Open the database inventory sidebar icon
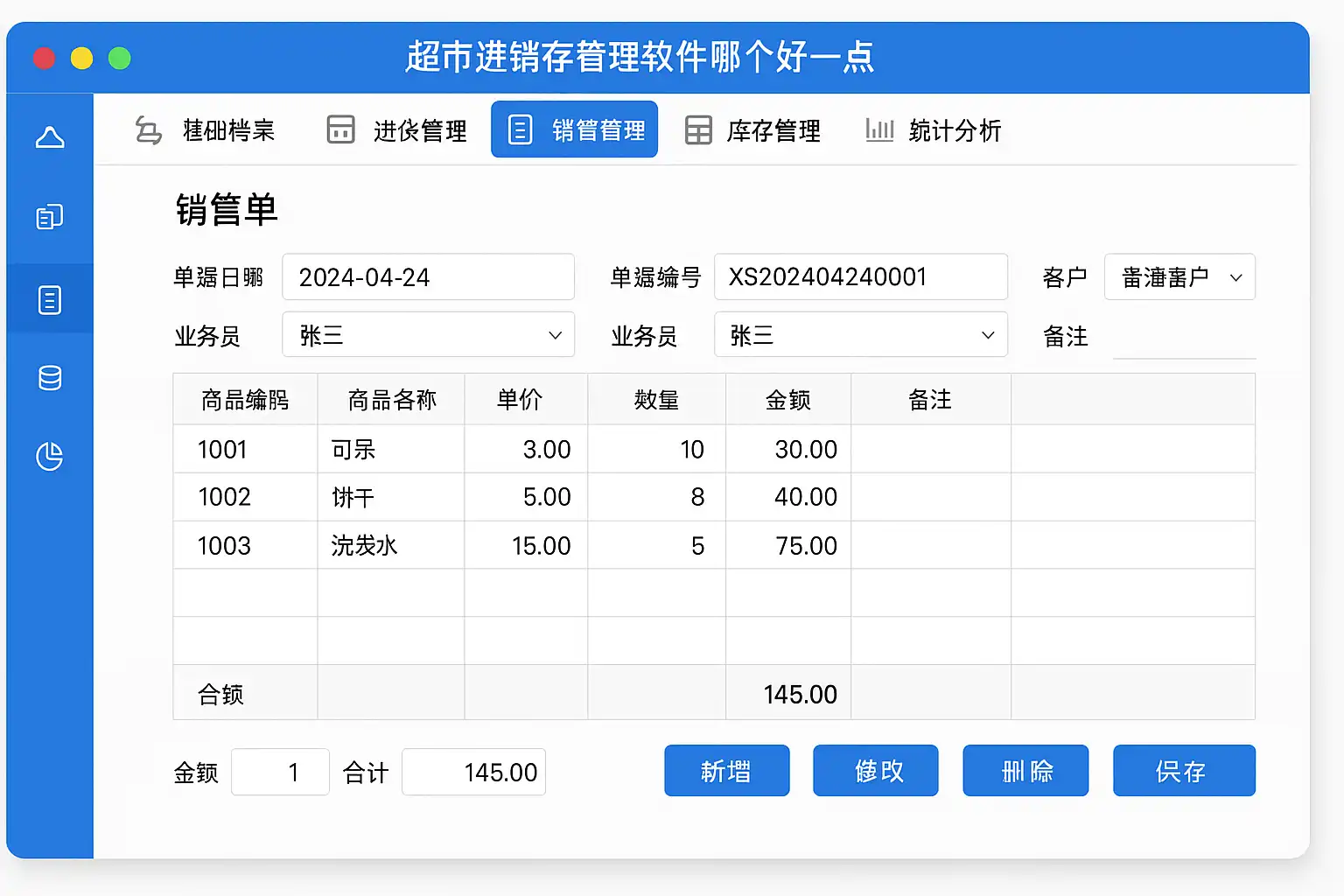 coord(50,378)
